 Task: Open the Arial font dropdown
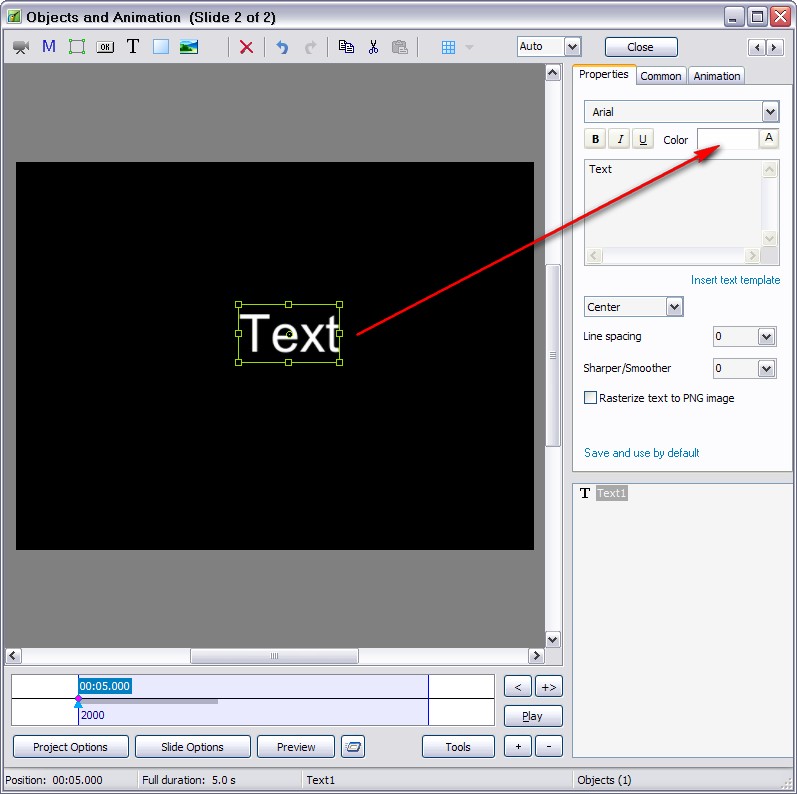coord(769,112)
